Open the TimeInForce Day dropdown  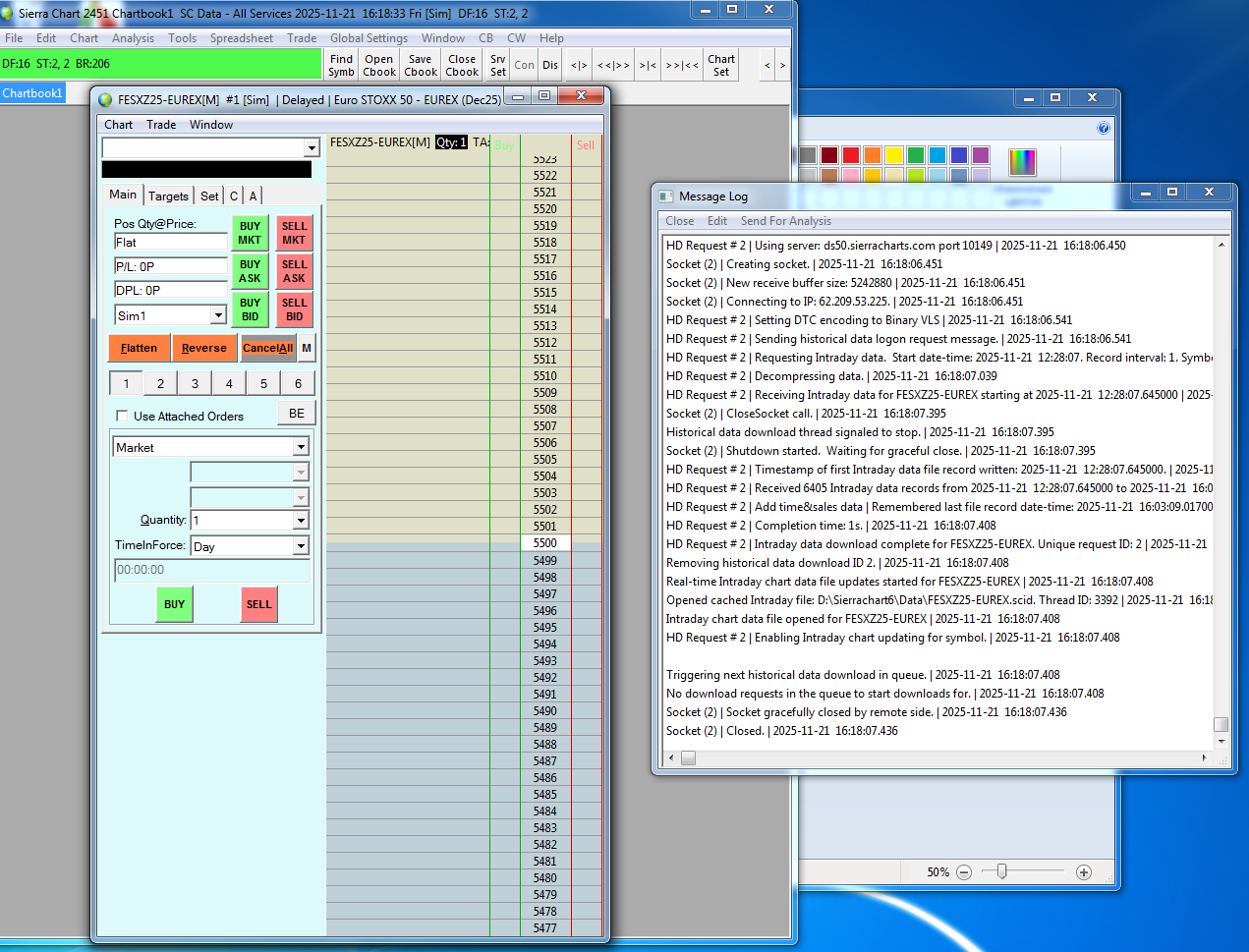301,546
